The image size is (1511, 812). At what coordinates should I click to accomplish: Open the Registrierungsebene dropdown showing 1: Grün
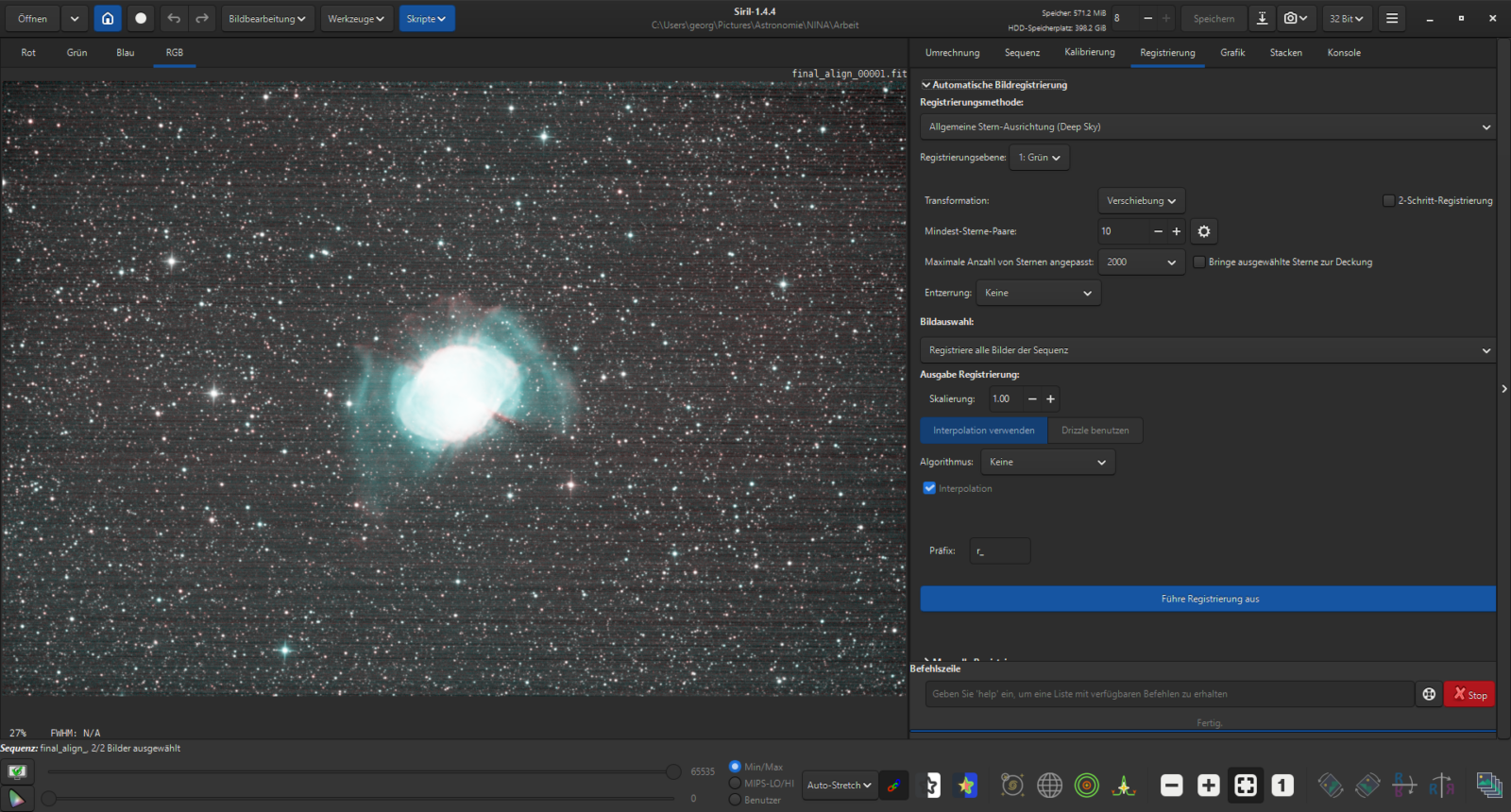(1039, 158)
